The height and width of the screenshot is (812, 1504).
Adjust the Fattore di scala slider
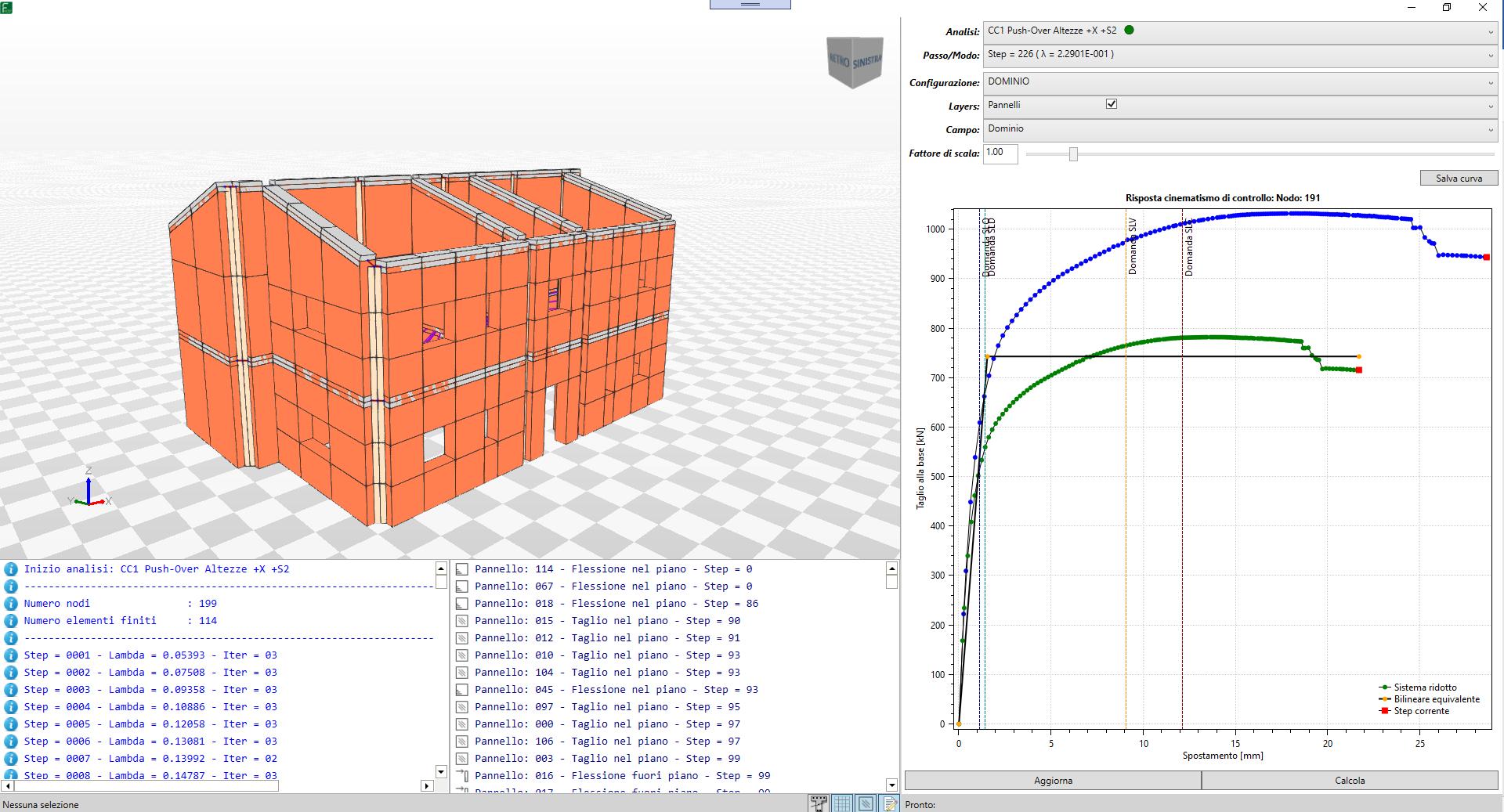pyautogui.click(x=1073, y=154)
